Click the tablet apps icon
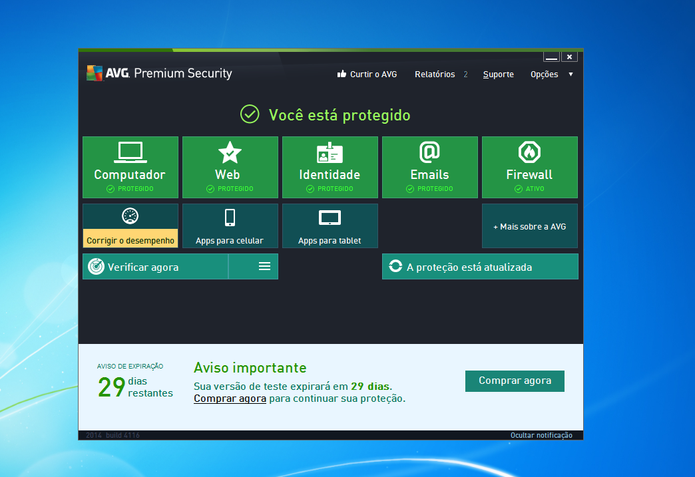This screenshot has height=477, width=695. click(330, 218)
